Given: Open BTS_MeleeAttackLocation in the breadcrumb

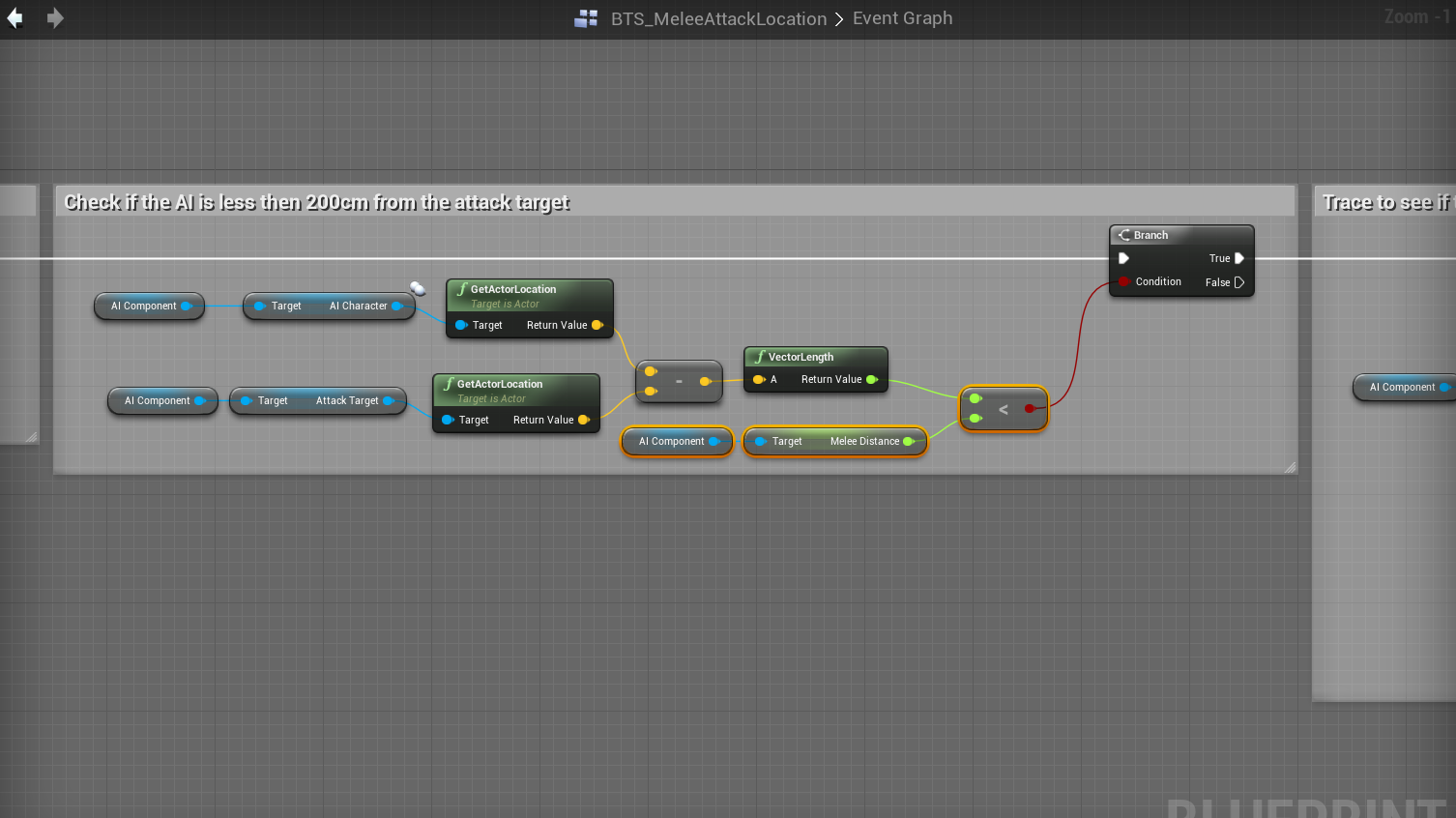Looking at the screenshot, I should pos(718,18).
